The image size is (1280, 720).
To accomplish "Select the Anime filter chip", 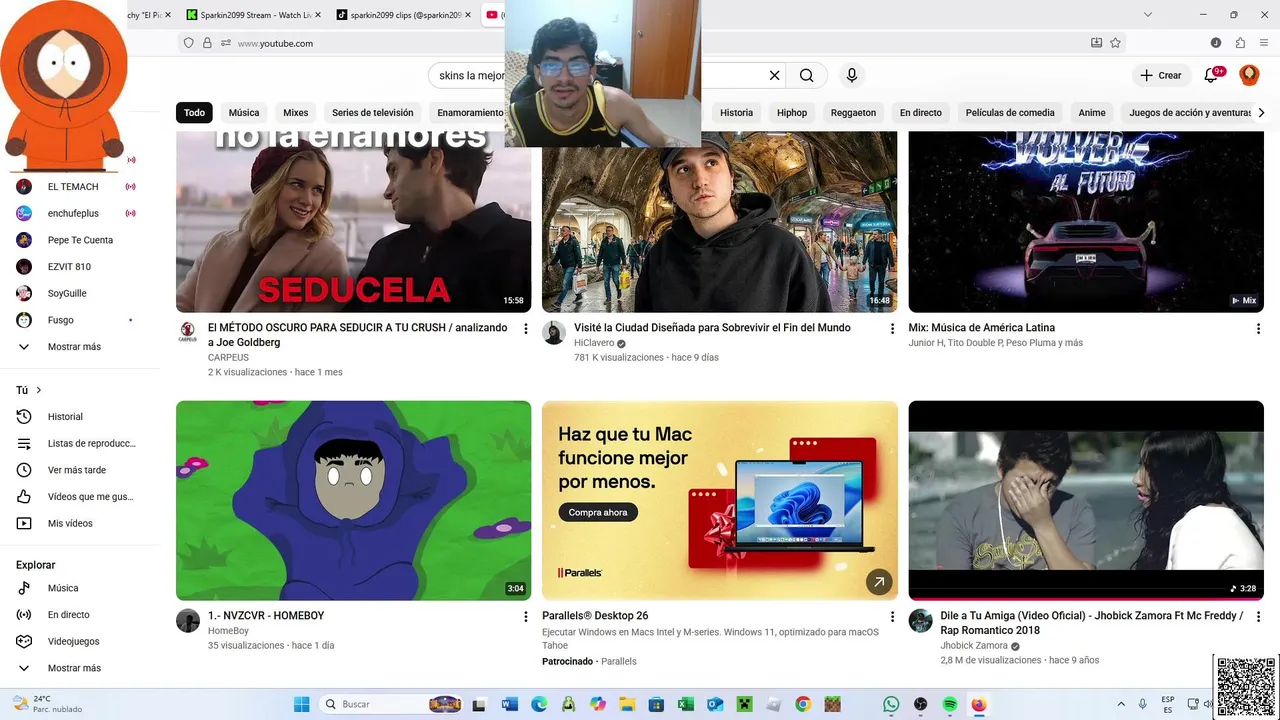I will [1092, 112].
